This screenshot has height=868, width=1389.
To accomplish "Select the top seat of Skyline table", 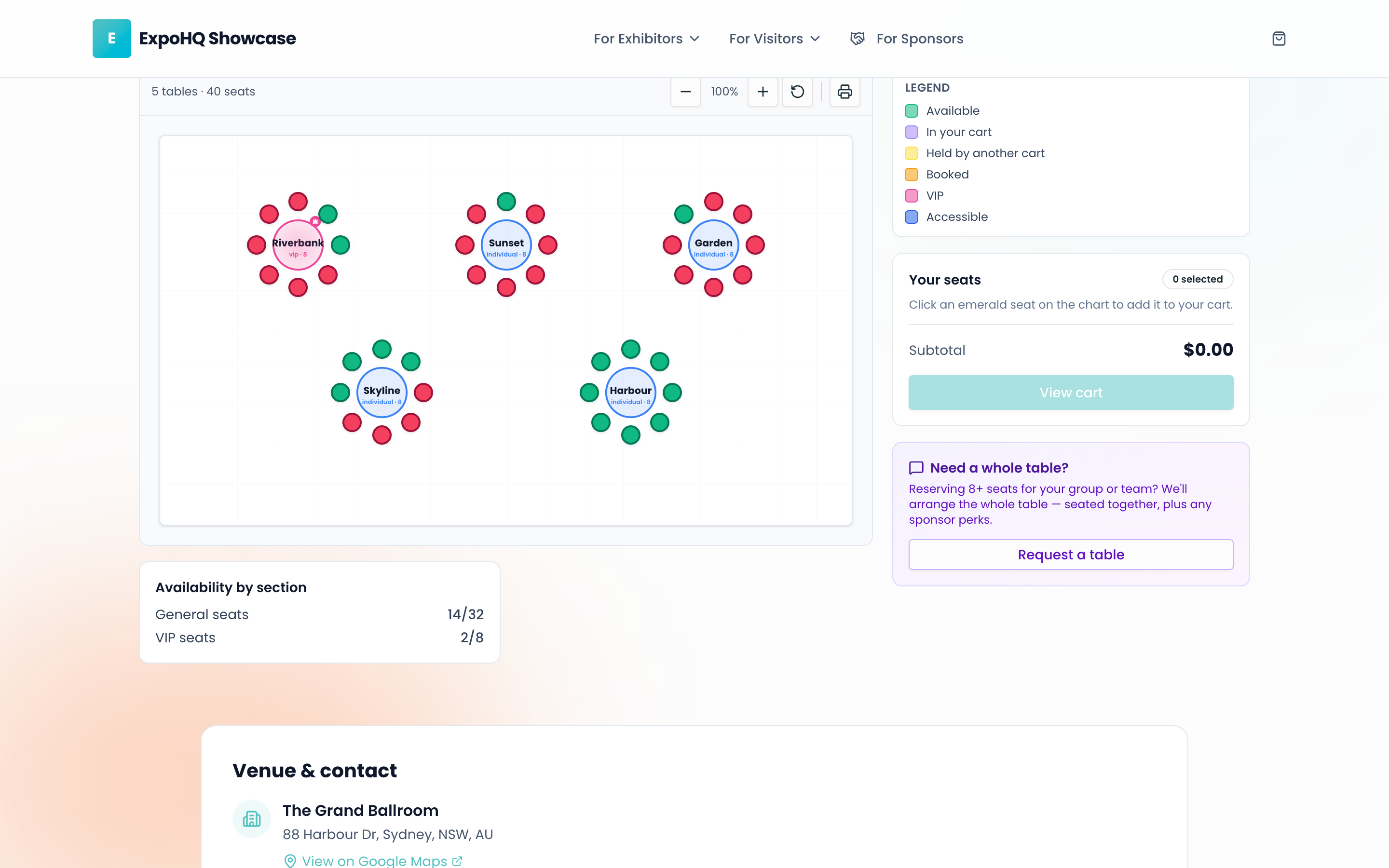I will (381, 349).
